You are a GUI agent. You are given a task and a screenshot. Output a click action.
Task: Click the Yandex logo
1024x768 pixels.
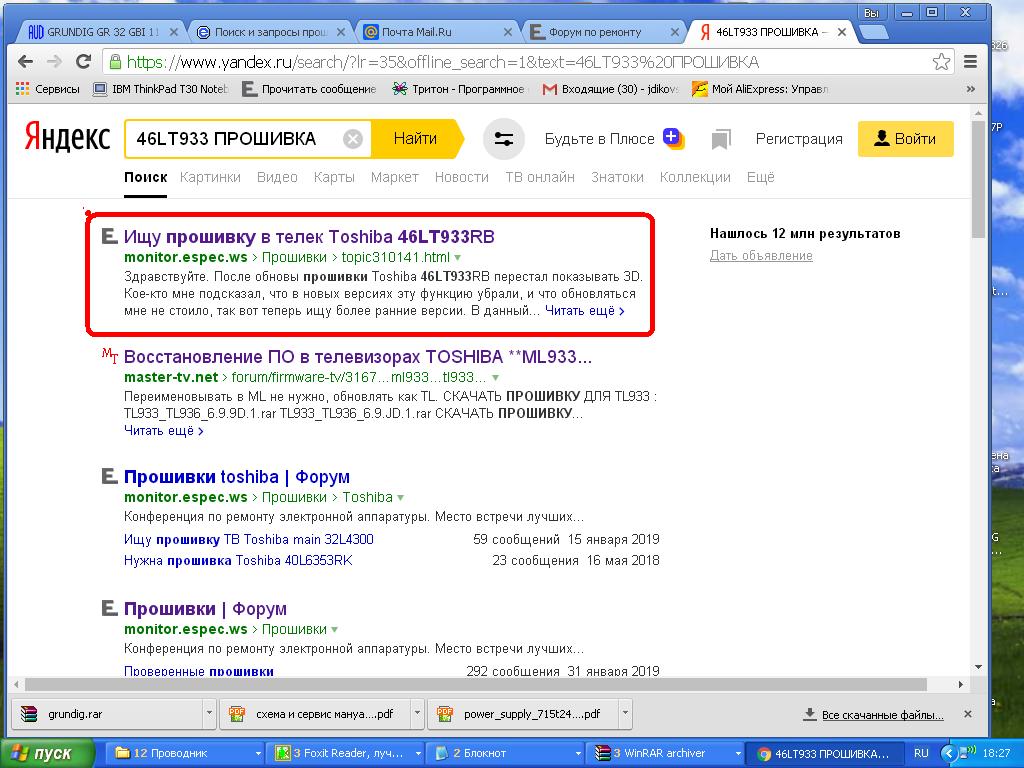click(67, 138)
